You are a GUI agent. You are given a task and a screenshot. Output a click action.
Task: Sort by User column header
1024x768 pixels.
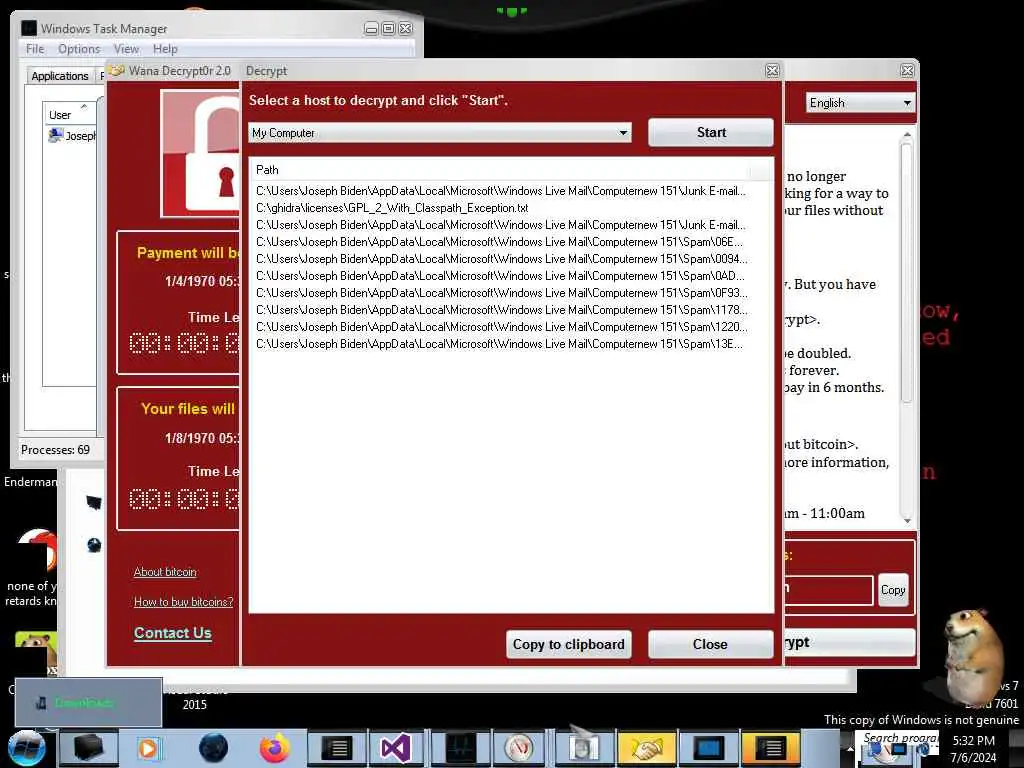pos(69,114)
